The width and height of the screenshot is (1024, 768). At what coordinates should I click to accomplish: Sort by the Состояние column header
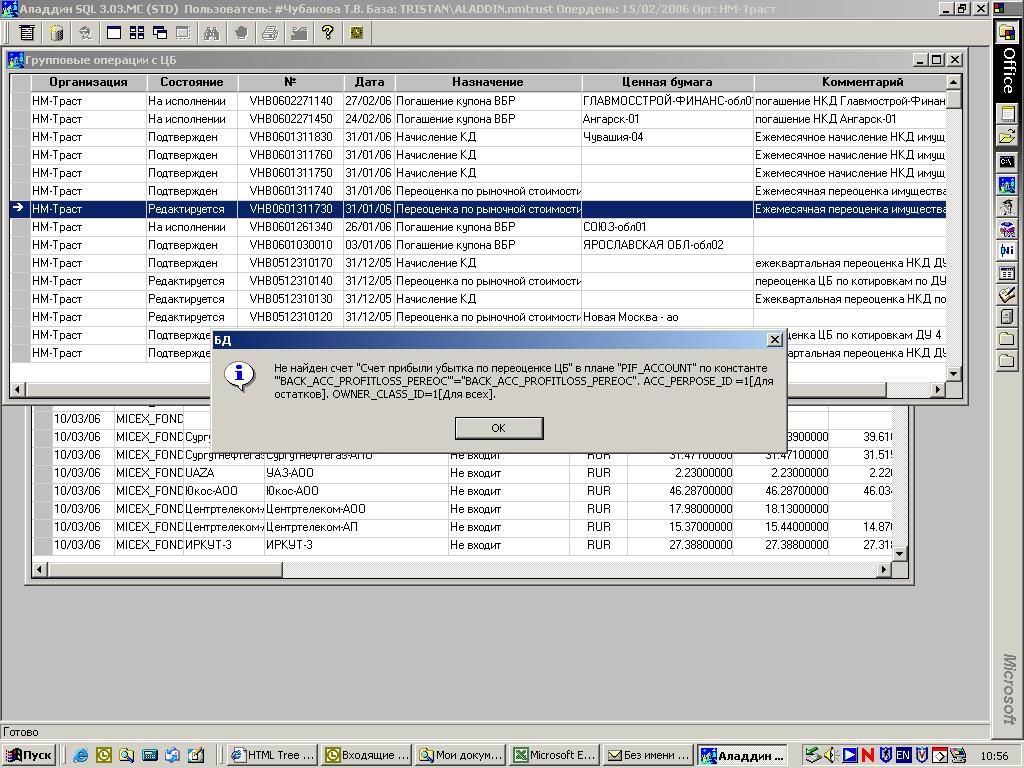(192, 82)
